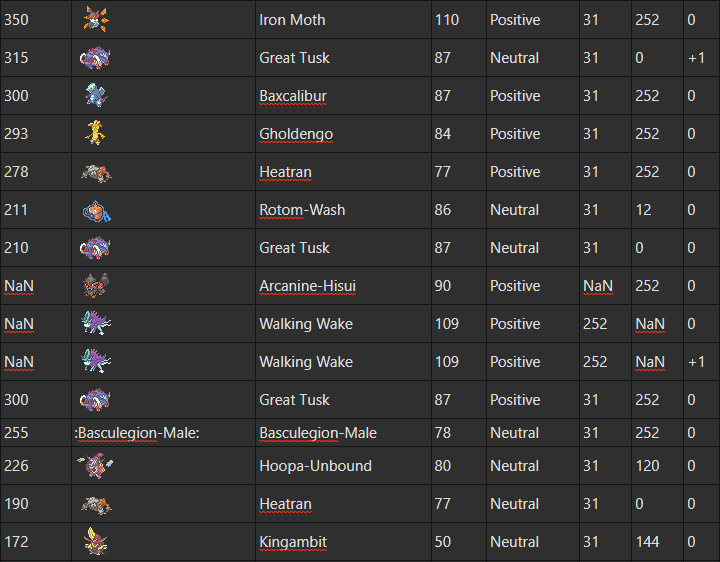The height and width of the screenshot is (562, 720).
Task: Click the 120 cell in Hoopa-Unbound row
Action: pos(647,466)
